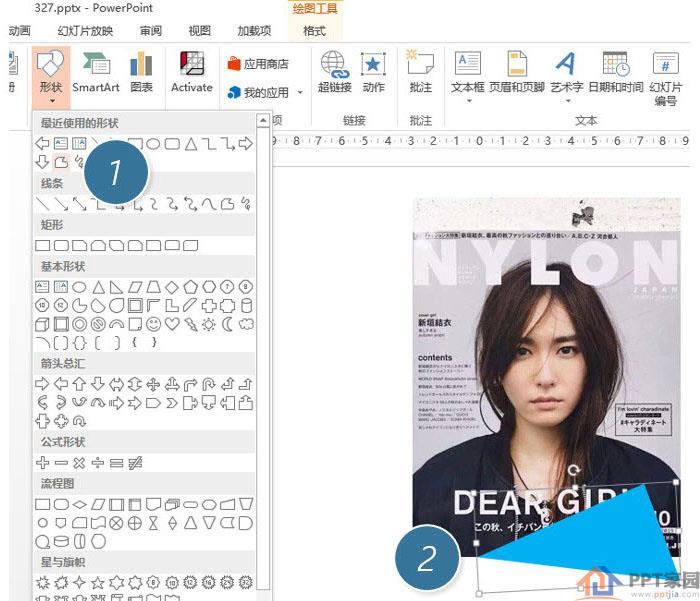Click the shapes gallery scroll-up arrow
Screen dimensions: 700x601
click(x=263, y=121)
